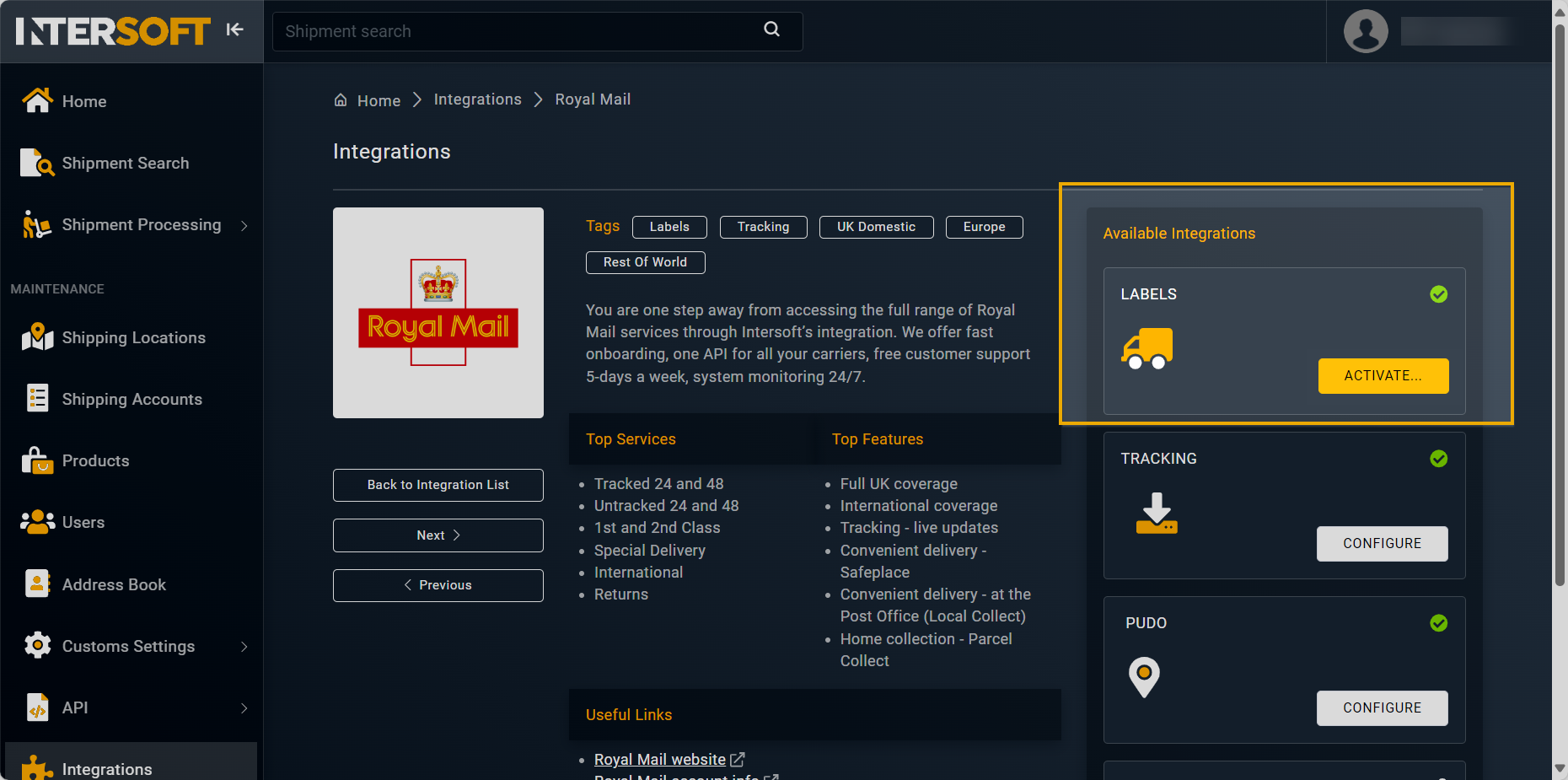Click CONFIGURE on the Tracking card
Viewport: 1568px width, 780px height.
[x=1383, y=544]
